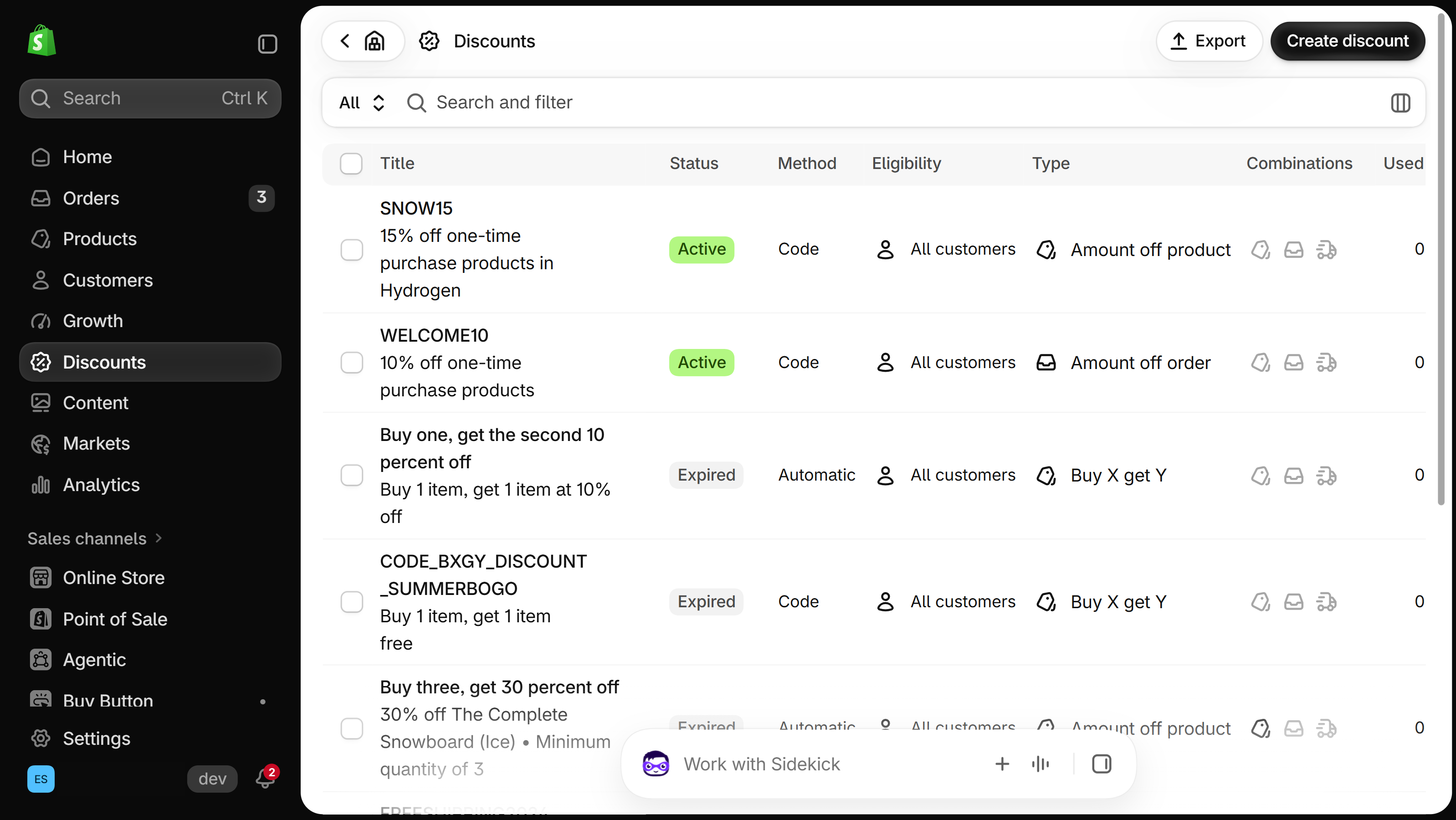Open the All view dropdown

point(362,102)
